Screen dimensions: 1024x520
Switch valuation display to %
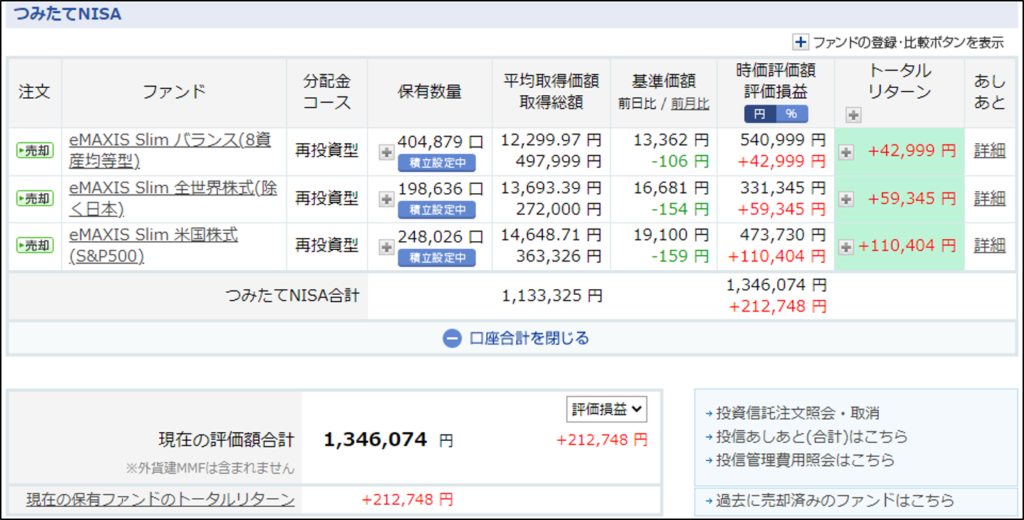(792, 114)
